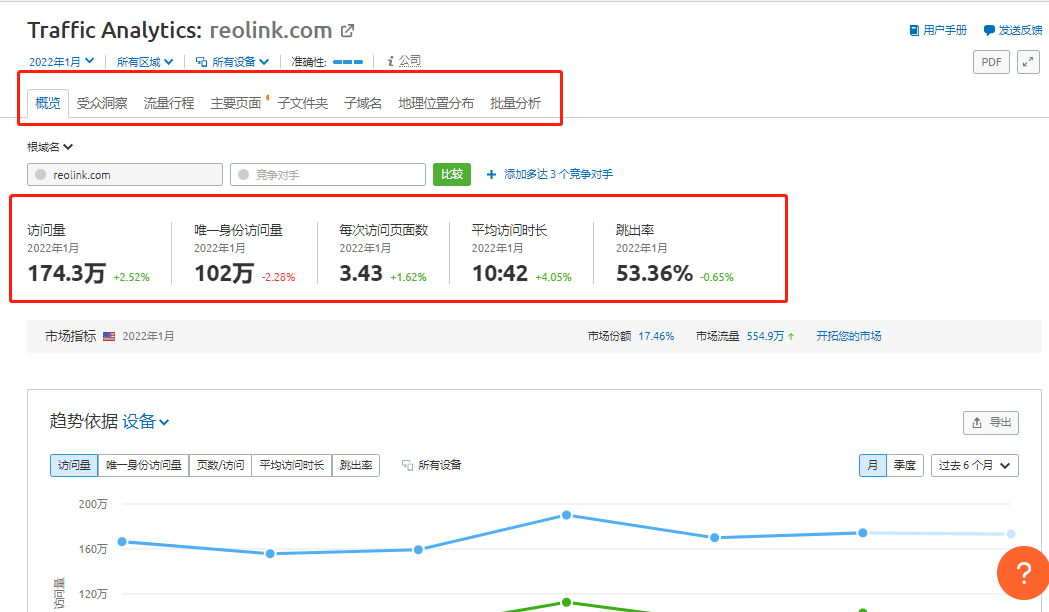Screen dimensions: 1049x612
Task: Open the 过去 6 个月 range dropdown
Action: pyautogui.click(x=975, y=466)
